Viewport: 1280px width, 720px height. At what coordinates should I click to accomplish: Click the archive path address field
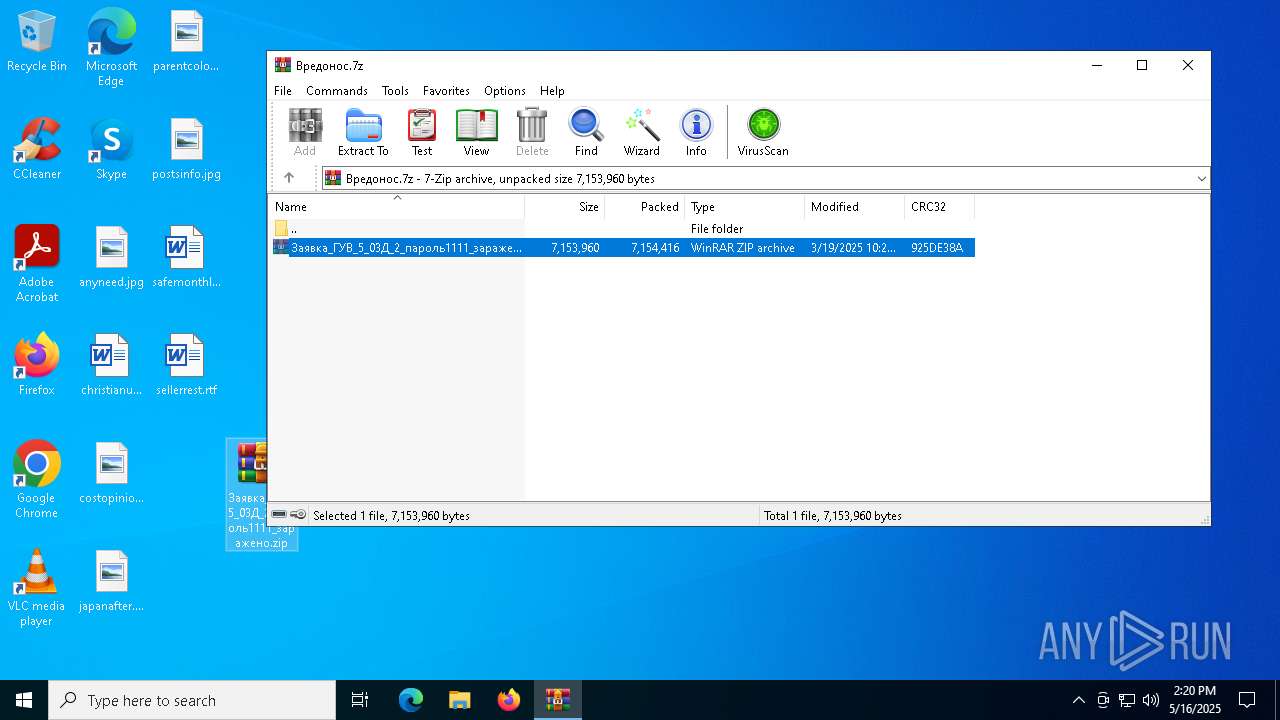point(765,178)
